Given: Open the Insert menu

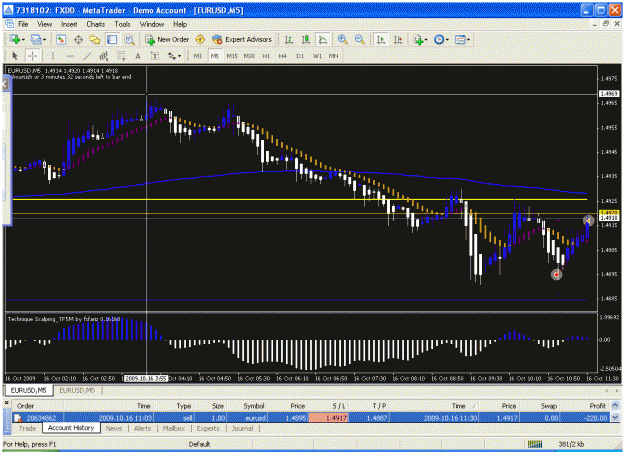Looking at the screenshot, I should pos(69,24).
